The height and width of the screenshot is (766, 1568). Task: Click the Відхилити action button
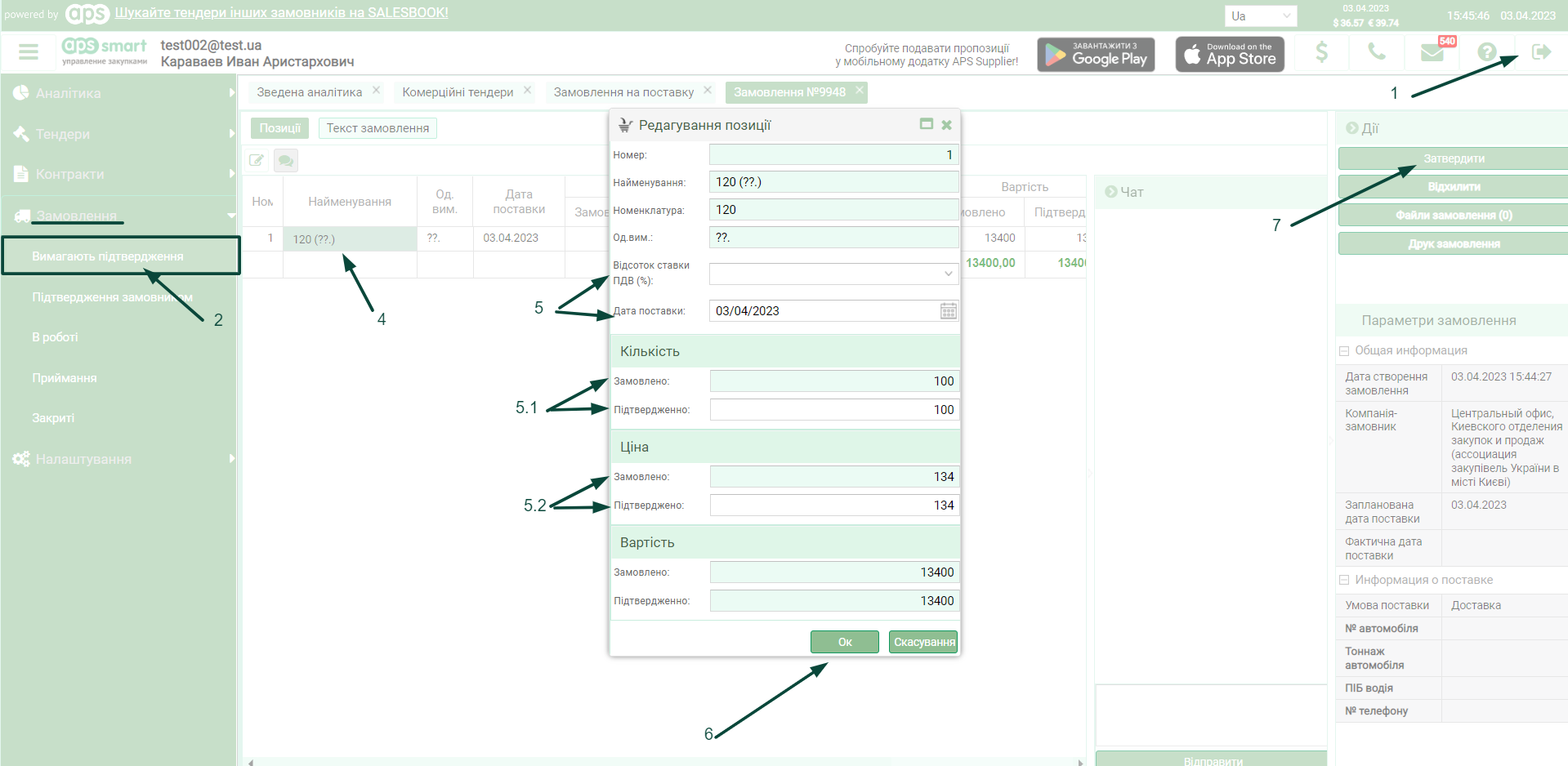point(1454,187)
